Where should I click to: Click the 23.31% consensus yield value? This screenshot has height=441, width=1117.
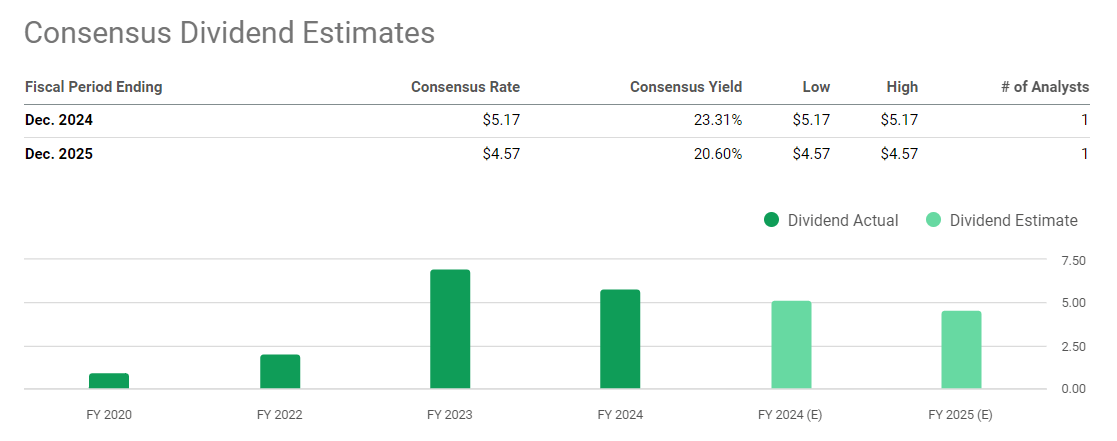pos(715,120)
